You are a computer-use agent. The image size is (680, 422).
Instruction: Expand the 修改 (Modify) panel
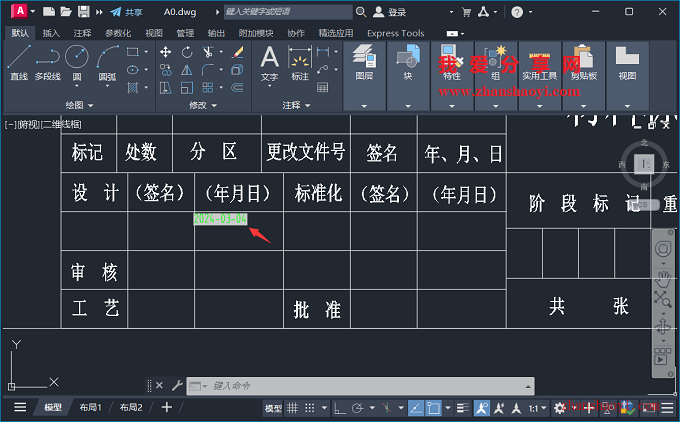click(203, 105)
